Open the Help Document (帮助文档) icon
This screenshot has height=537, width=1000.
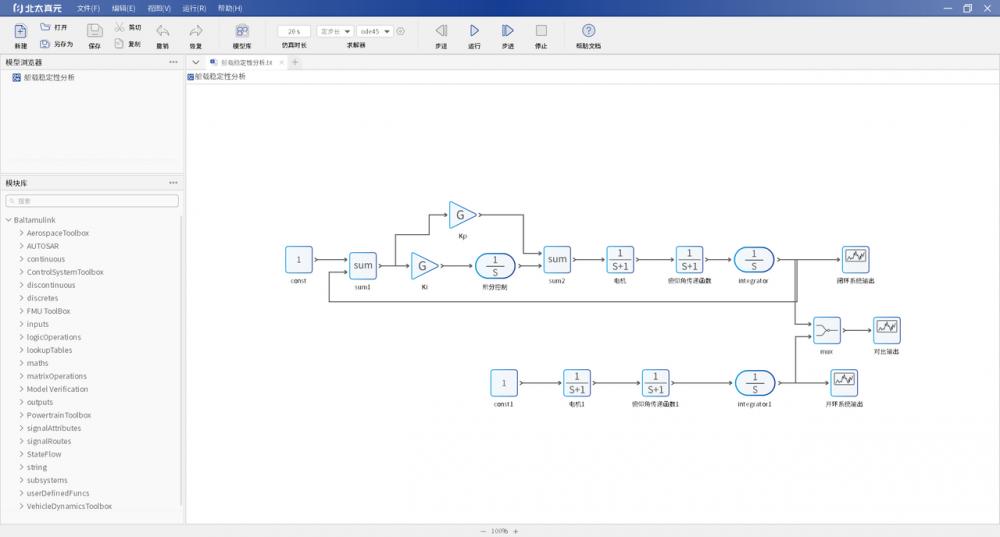point(588,32)
